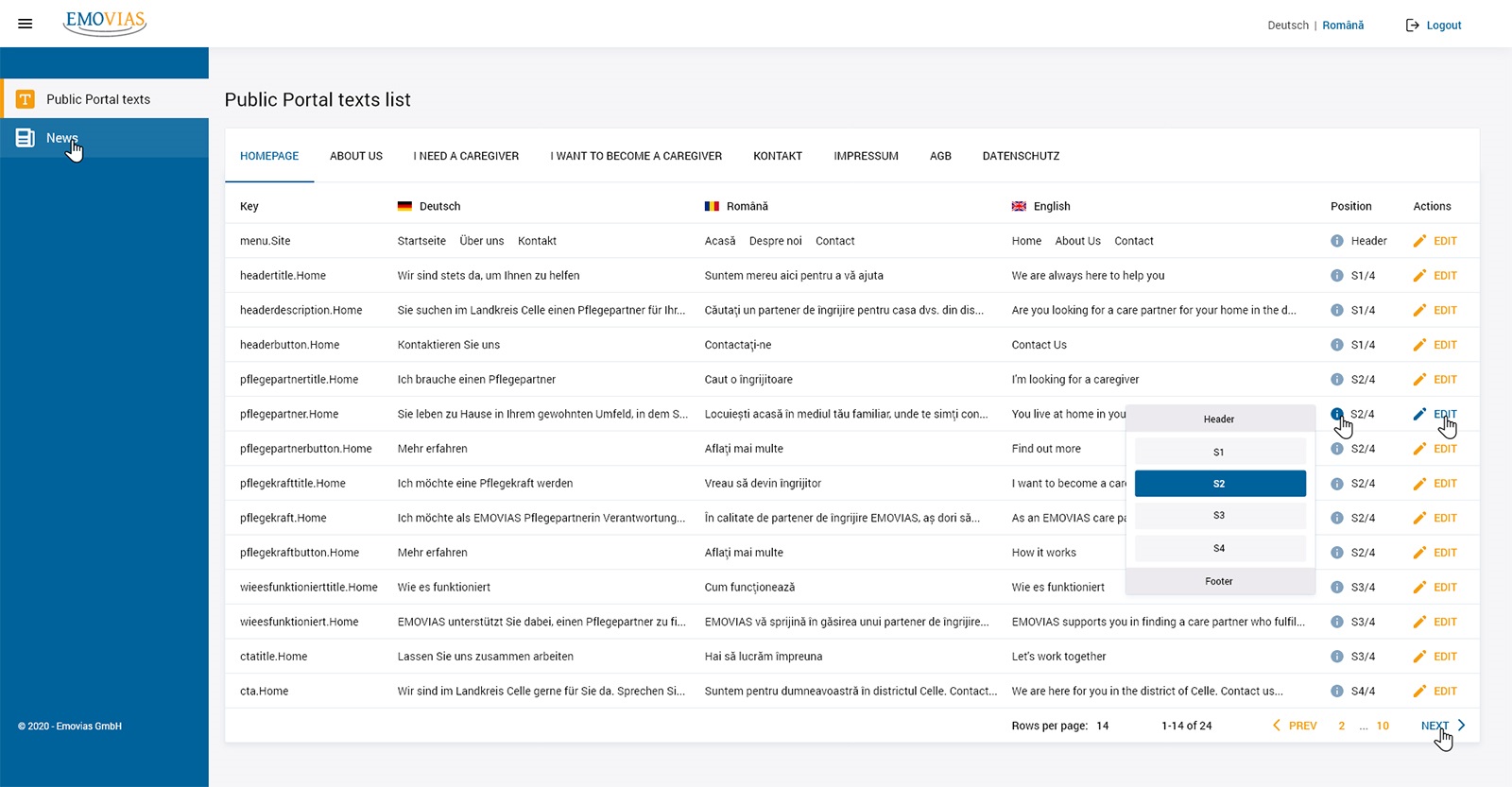Click info icon for wieesfunktioniert.Home row
Viewport: 1512px width, 787px height.
tap(1336, 622)
